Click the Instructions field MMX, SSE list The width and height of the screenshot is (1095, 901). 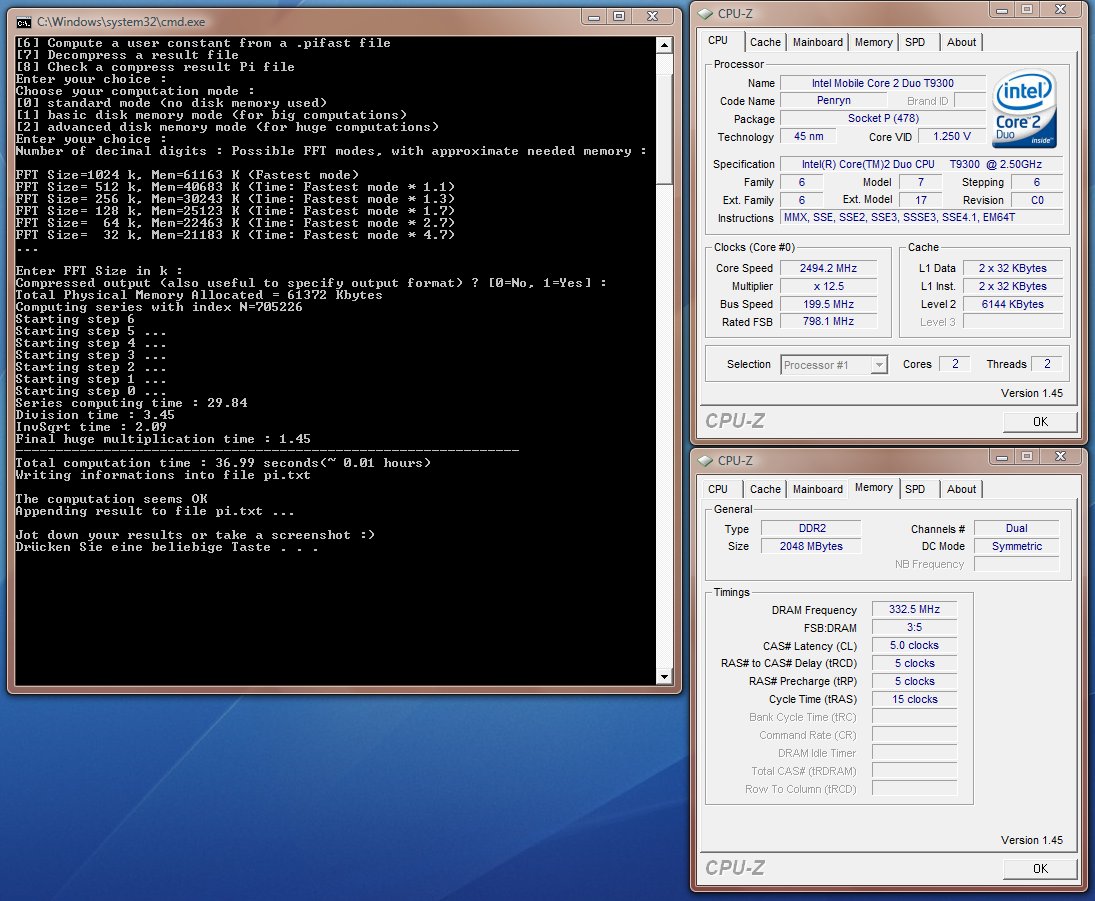pyautogui.click(x=922, y=218)
